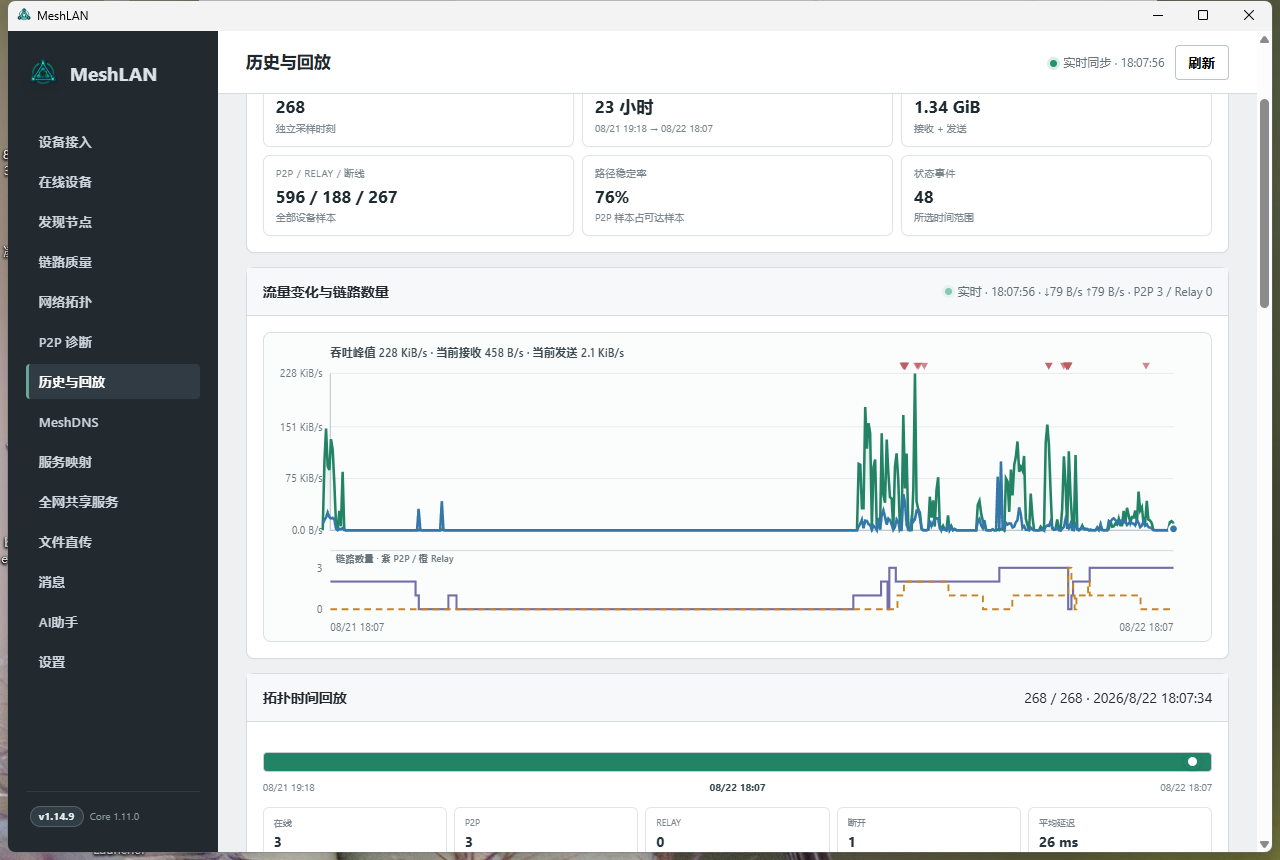Click the topology playback slider handle
The height and width of the screenshot is (860, 1280).
pos(1192,762)
